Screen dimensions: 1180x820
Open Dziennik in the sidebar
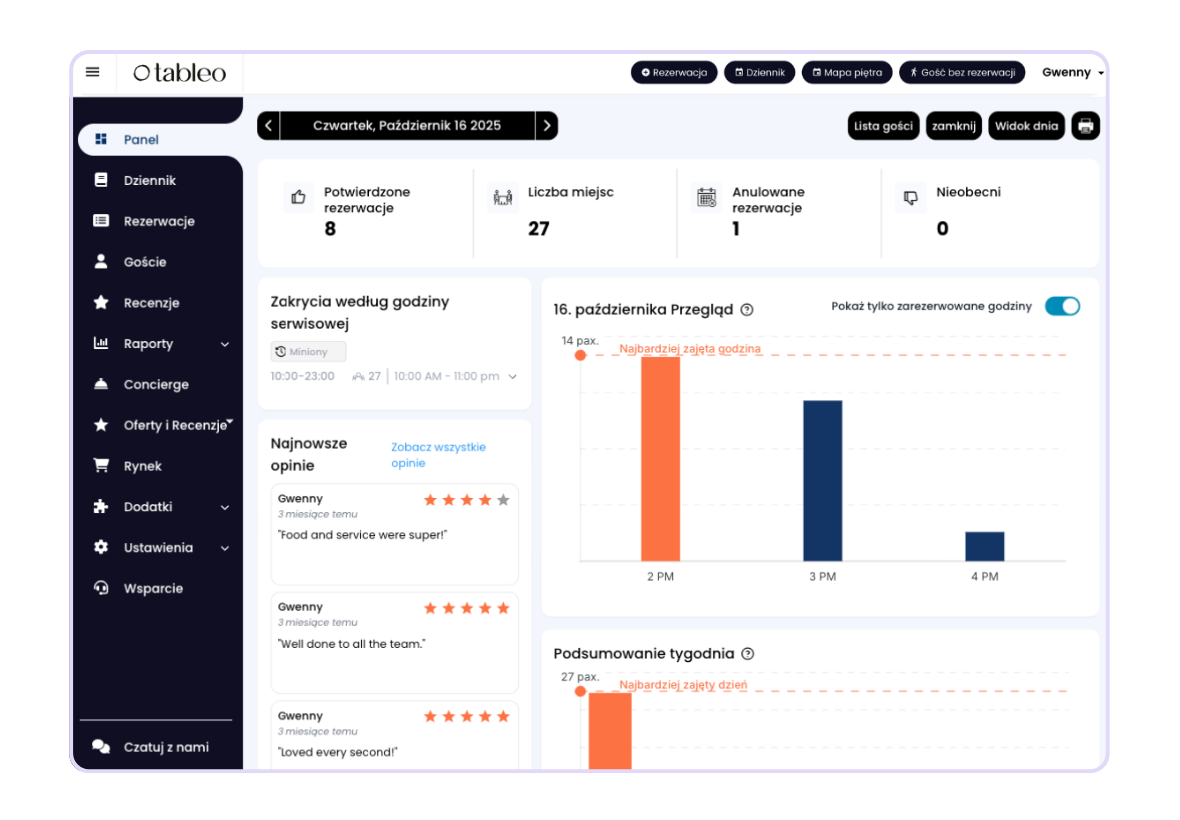pyautogui.click(x=149, y=180)
